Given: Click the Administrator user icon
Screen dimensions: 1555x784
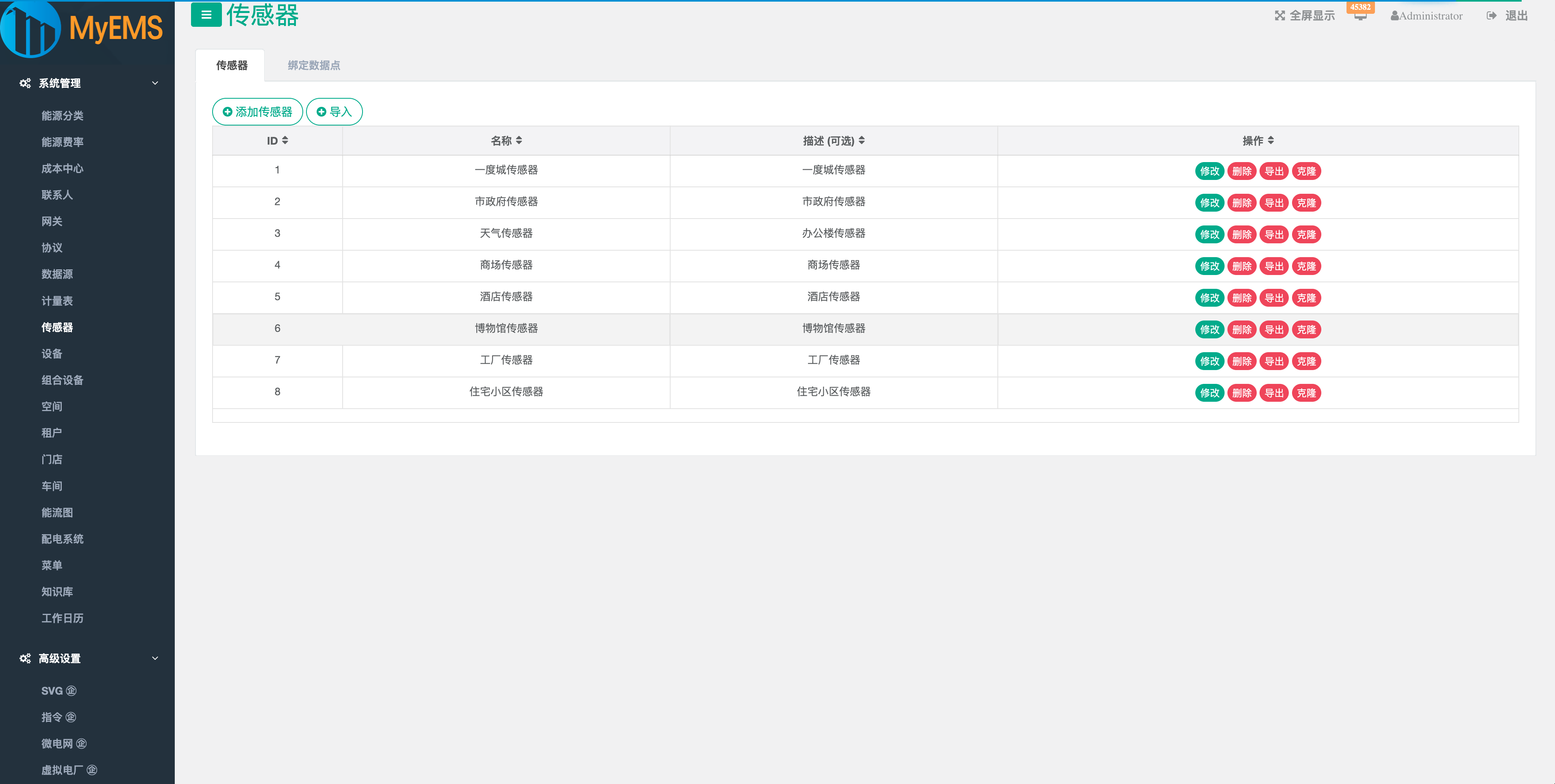Looking at the screenshot, I should pyautogui.click(x=1394, y=16).
